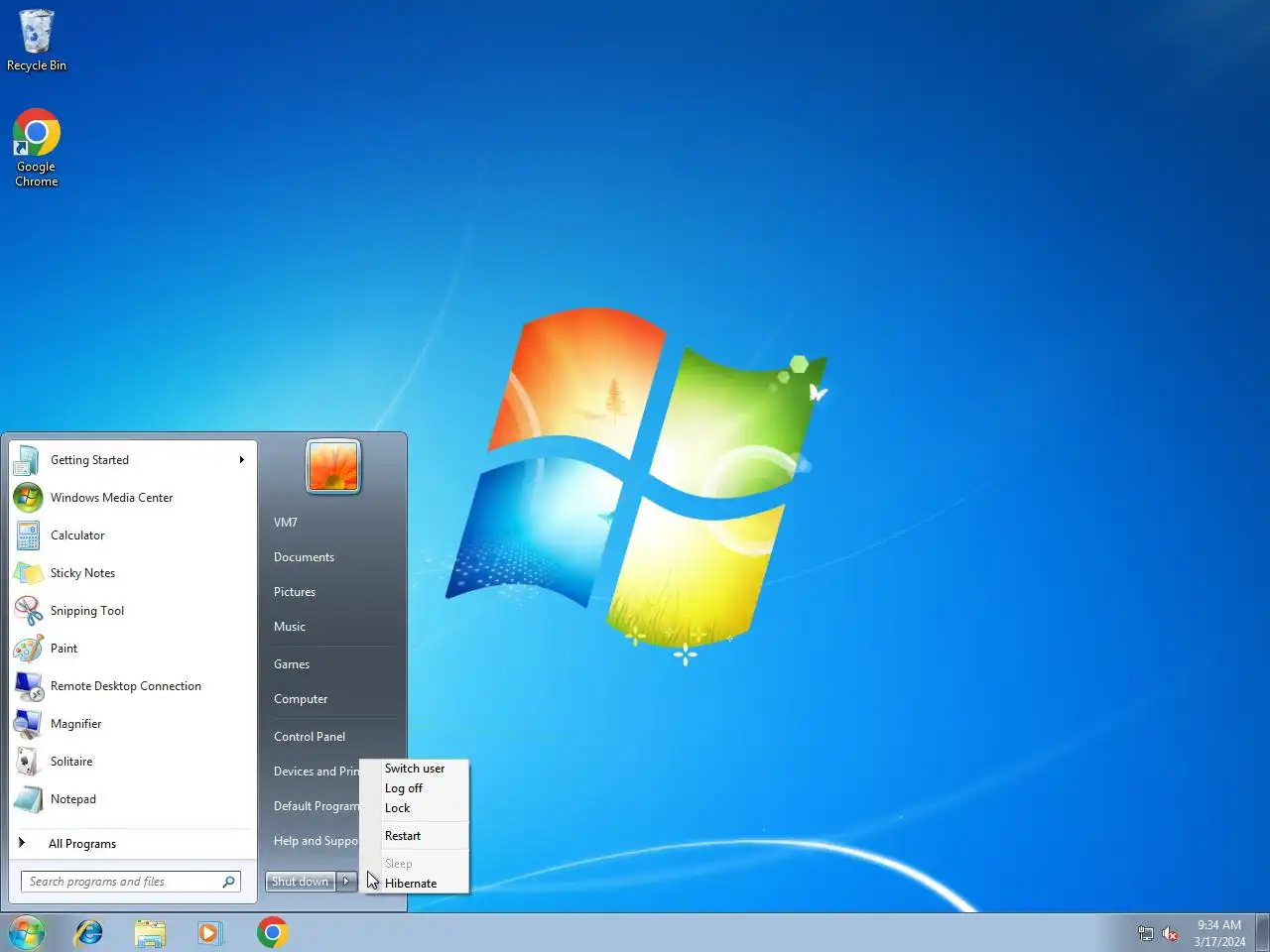Open Google Chrome from the taskbar
The image size is (1270, 952).
coord(272,933)
